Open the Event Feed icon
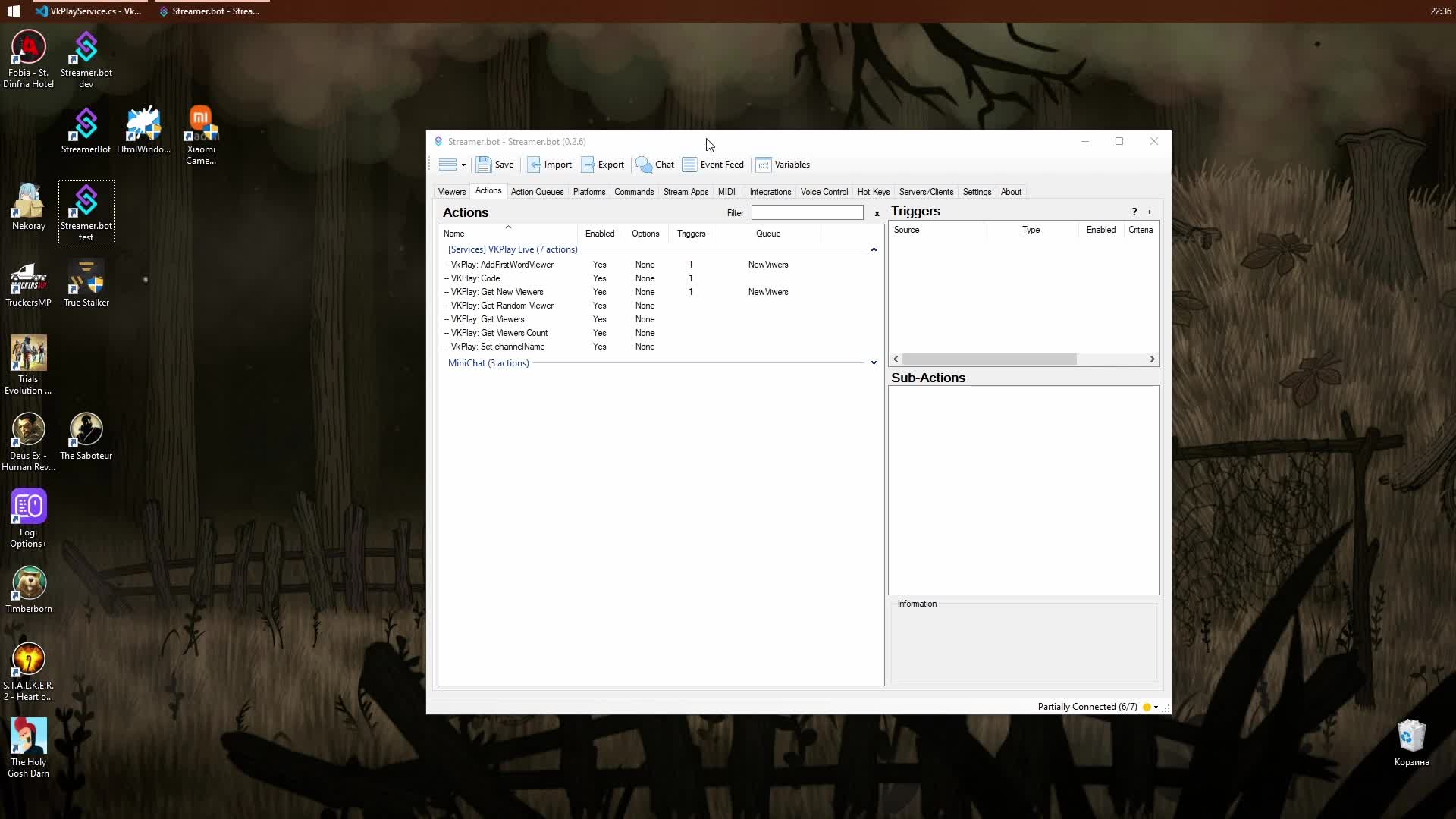The width and height of the screenshot is (1456, 819). pyautogui.click(x=689, y=165)
